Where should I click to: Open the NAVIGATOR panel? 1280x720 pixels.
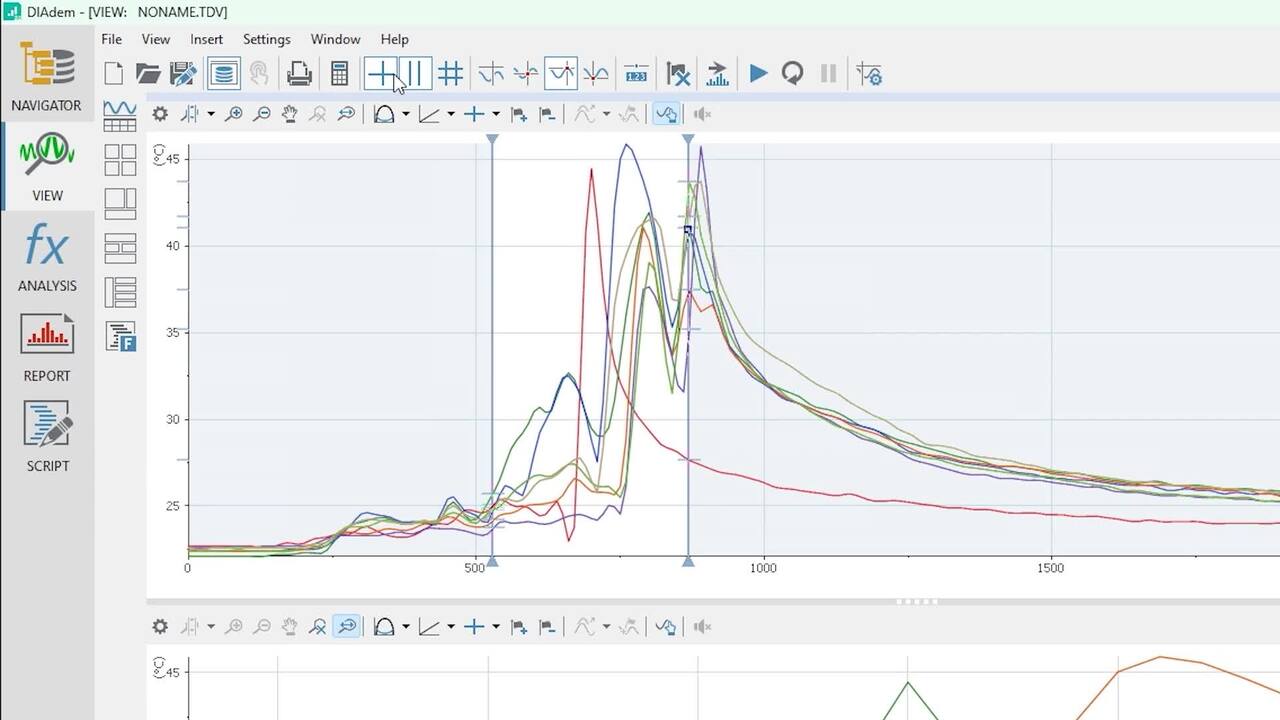(47, 75)
